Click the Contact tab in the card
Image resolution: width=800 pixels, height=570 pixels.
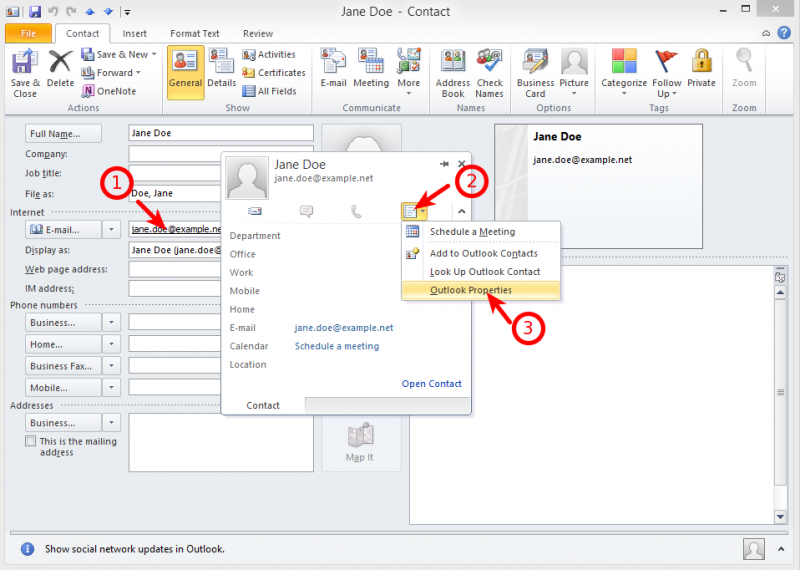coord(263,405)
